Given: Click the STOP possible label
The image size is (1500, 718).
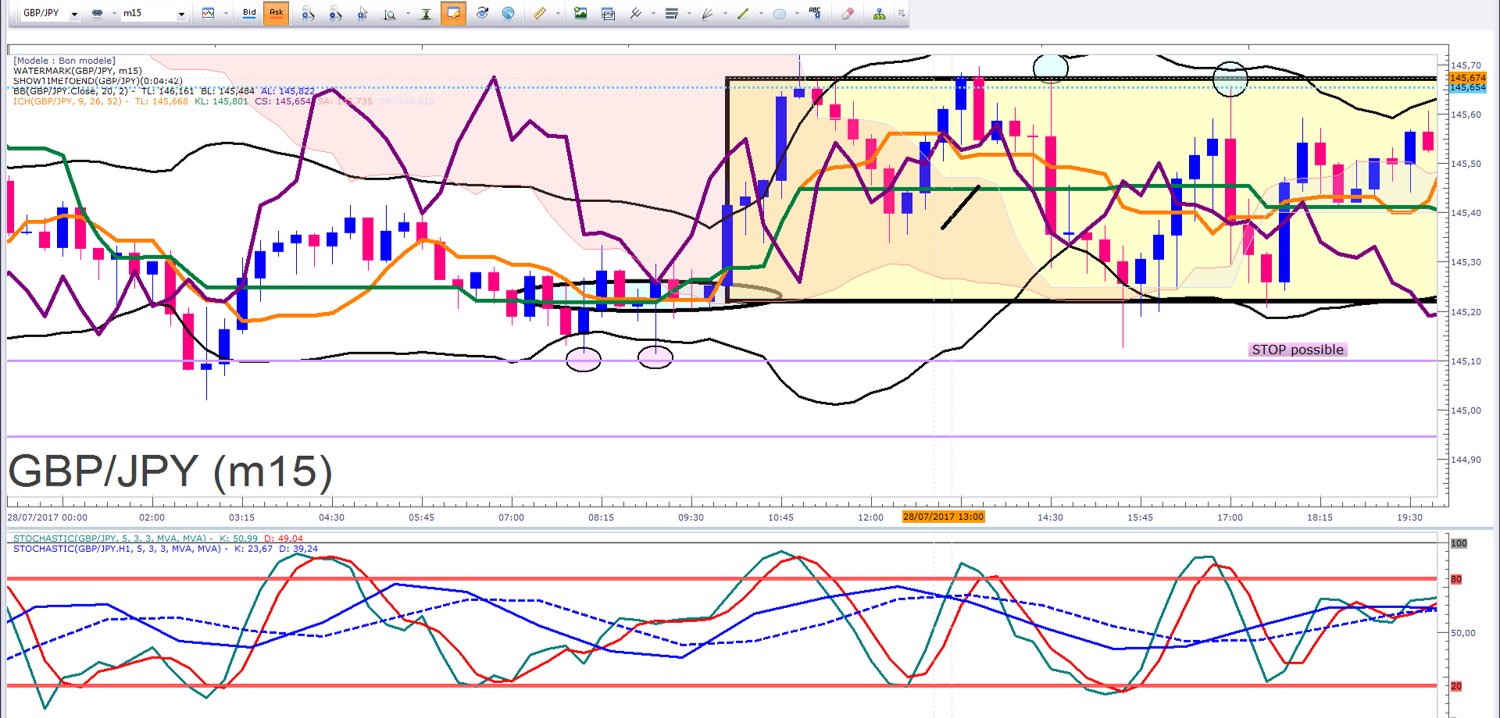Looking at the screenshot, I should pos(1297,350).
